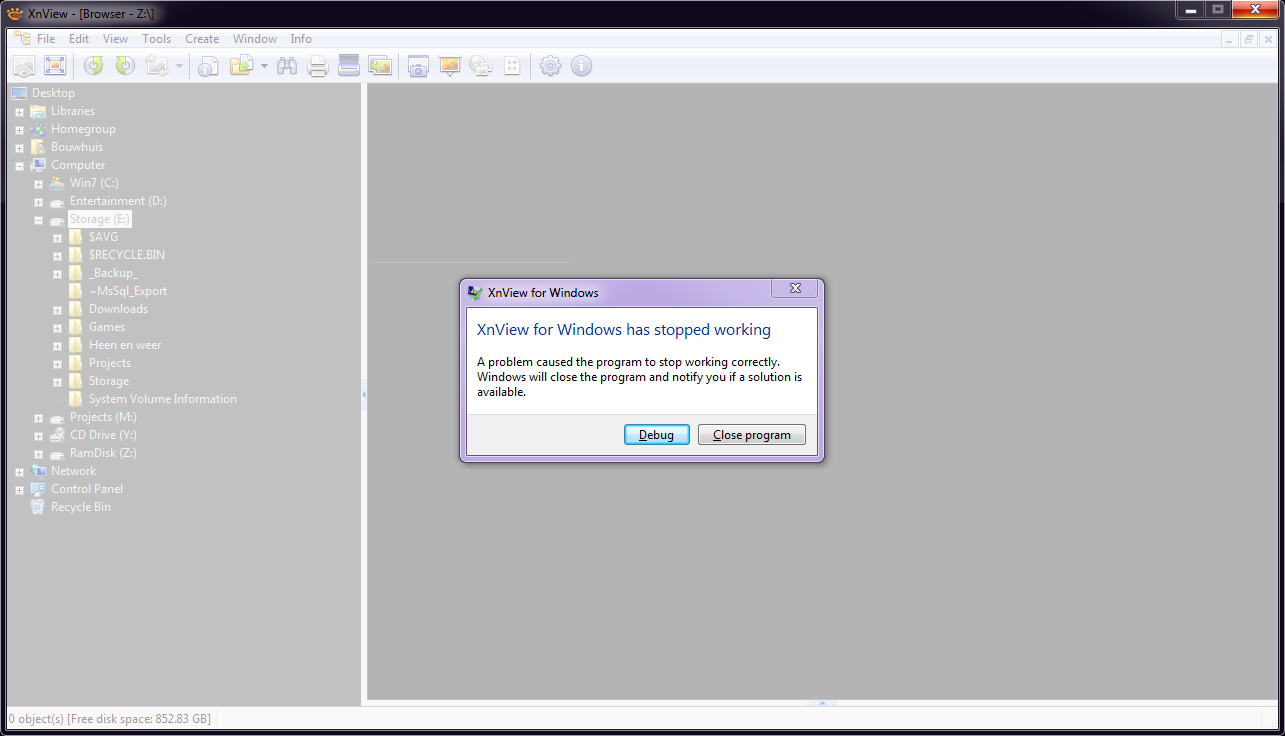Click the Rotate left toolbar icon
Image resolution: width=1285 pixels, height=736 pixels.
coord(93,66)
